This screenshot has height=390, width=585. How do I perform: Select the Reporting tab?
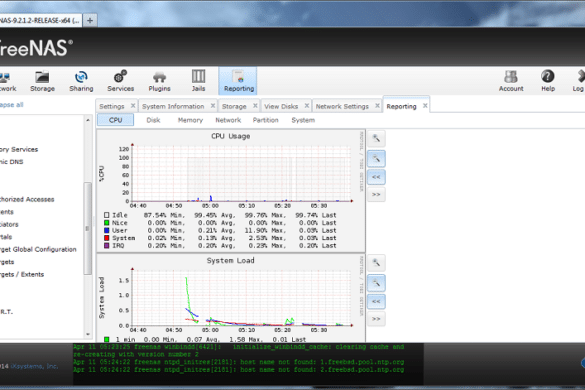[401, 106]
